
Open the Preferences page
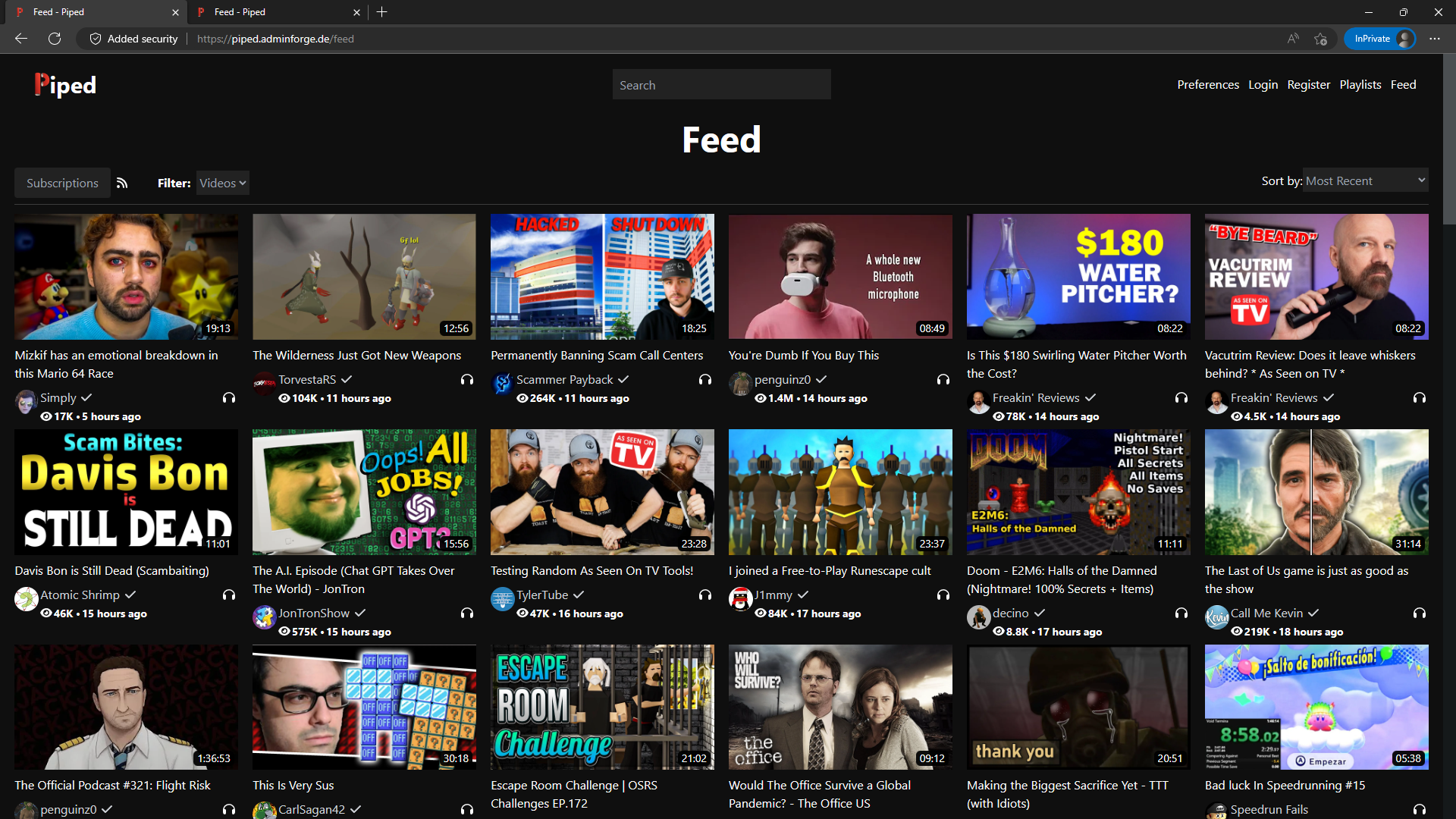click(1208, 84)
